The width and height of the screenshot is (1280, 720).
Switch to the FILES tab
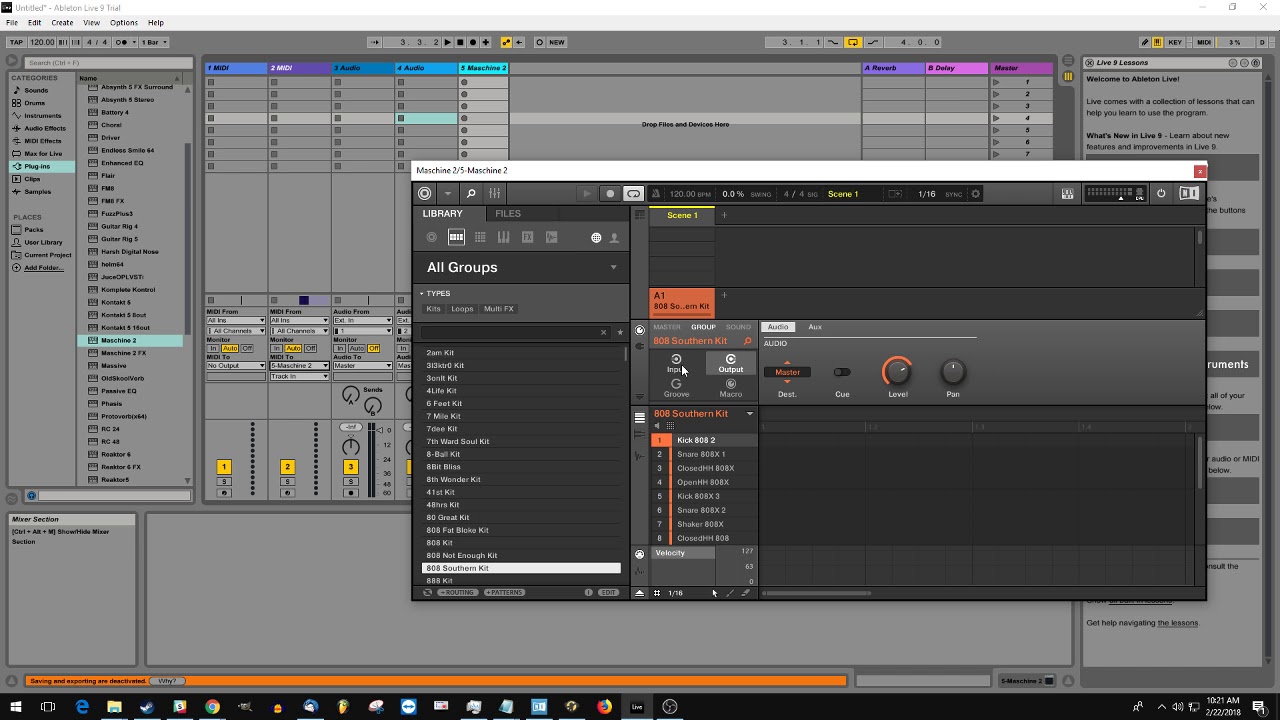(508, 214)
